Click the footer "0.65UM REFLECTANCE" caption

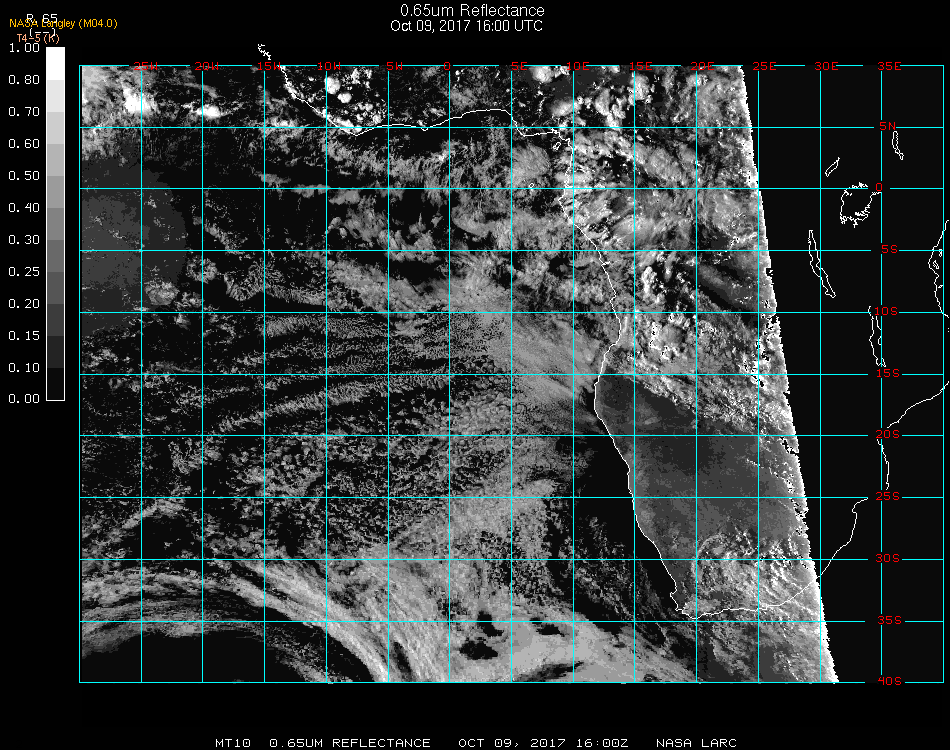pyautogui.click(x=350, y=743)
